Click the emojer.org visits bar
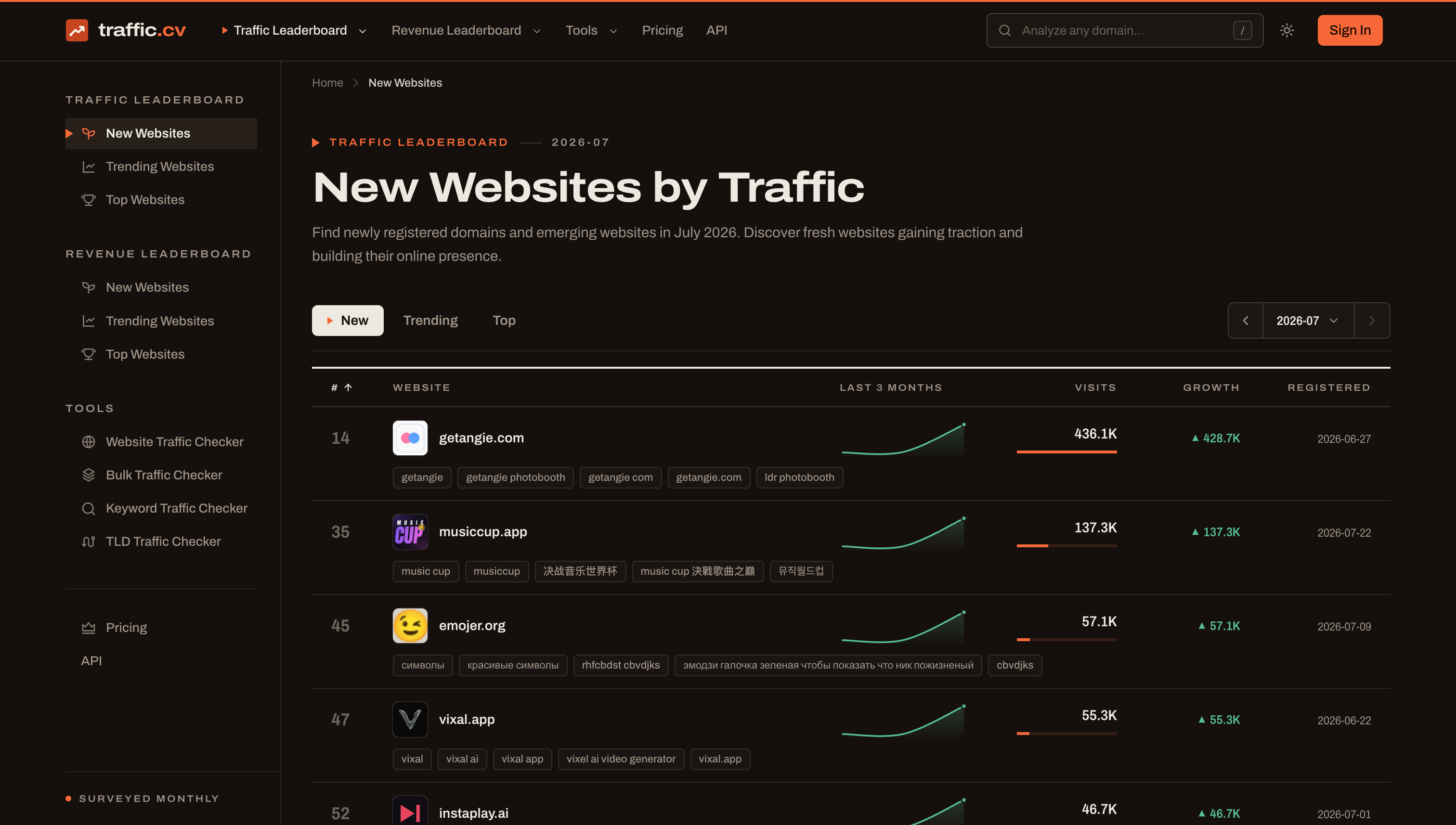This screenshot has width=1456, height=825. (1066, 640)
